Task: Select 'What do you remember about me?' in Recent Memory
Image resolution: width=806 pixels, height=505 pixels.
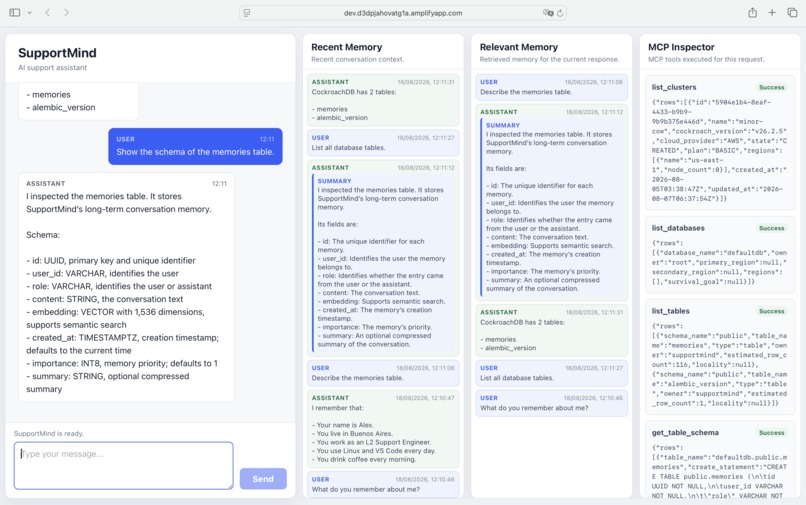Action: (383, 484)
